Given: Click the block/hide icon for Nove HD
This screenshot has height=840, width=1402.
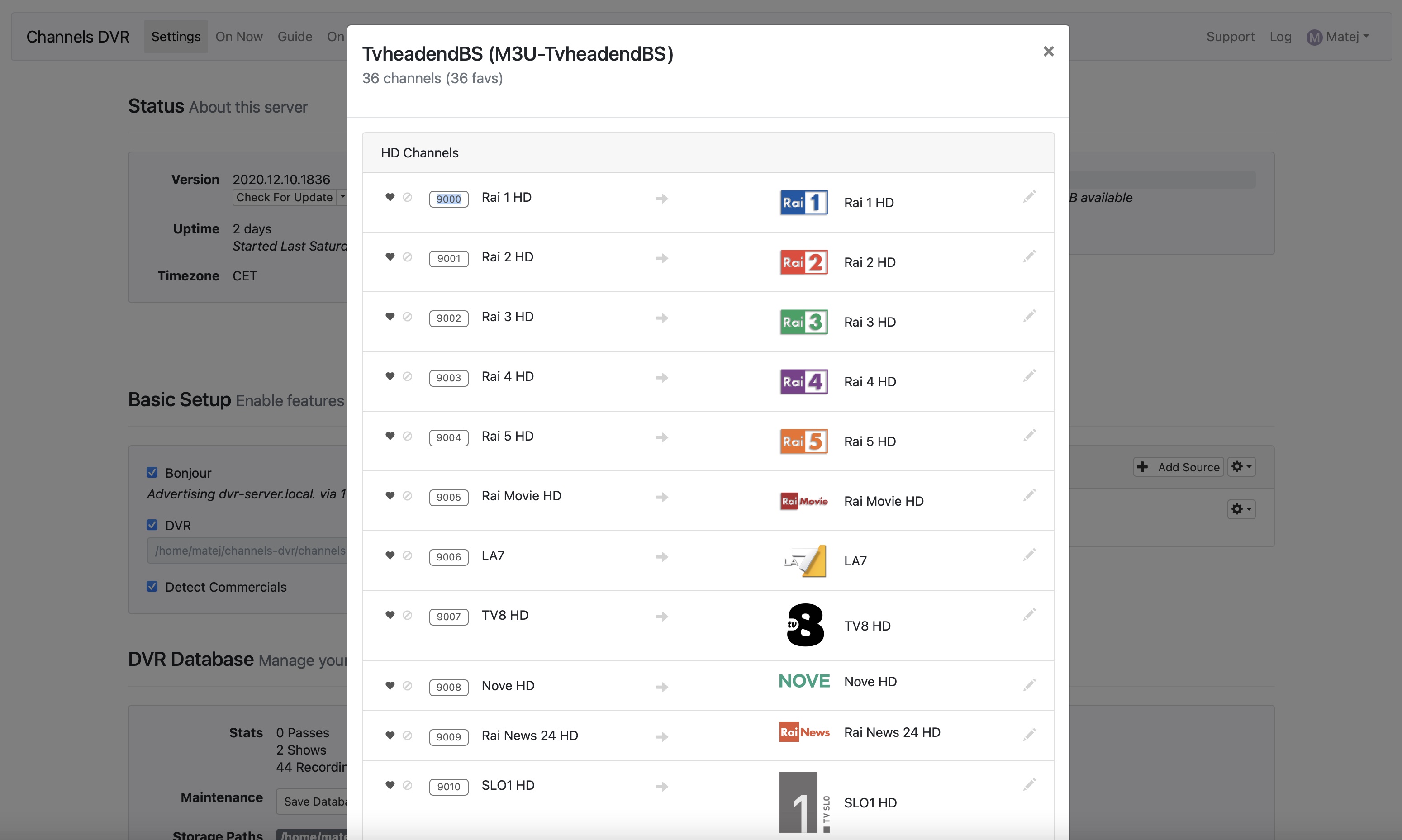Looking at the screenshot, I should click(407, 685).
